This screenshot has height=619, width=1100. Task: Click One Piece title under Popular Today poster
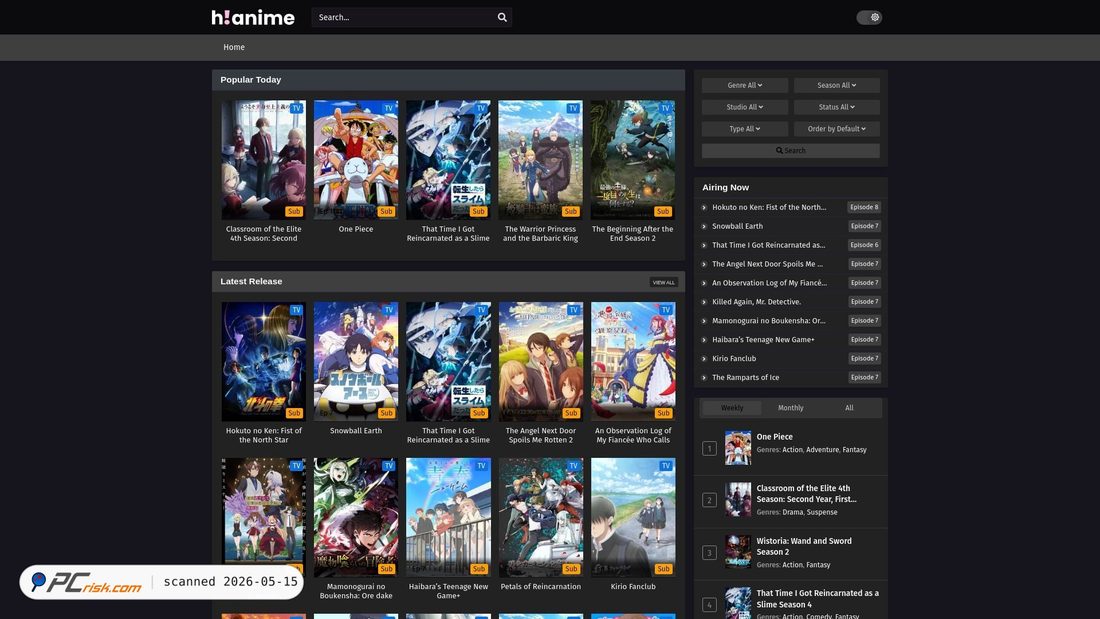click(356, 229)
